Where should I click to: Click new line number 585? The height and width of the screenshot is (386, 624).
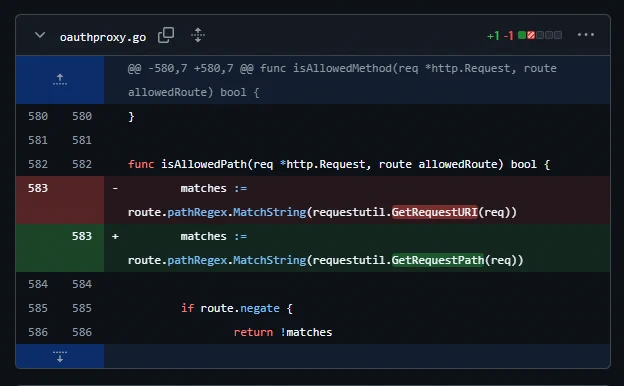pyautogui.click(x=82, y=308)
